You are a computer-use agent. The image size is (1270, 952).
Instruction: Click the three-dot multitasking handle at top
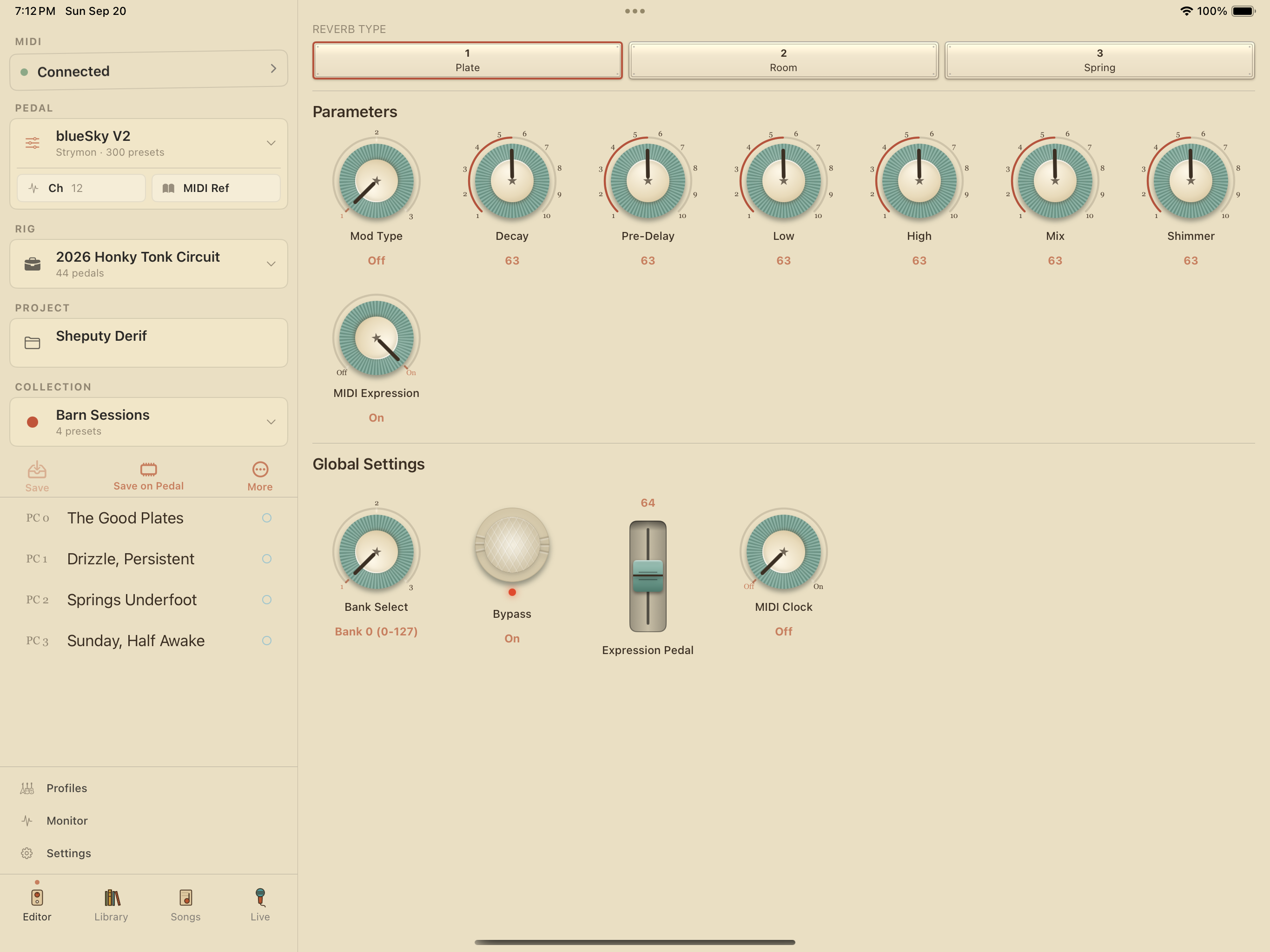pos(635,11)
